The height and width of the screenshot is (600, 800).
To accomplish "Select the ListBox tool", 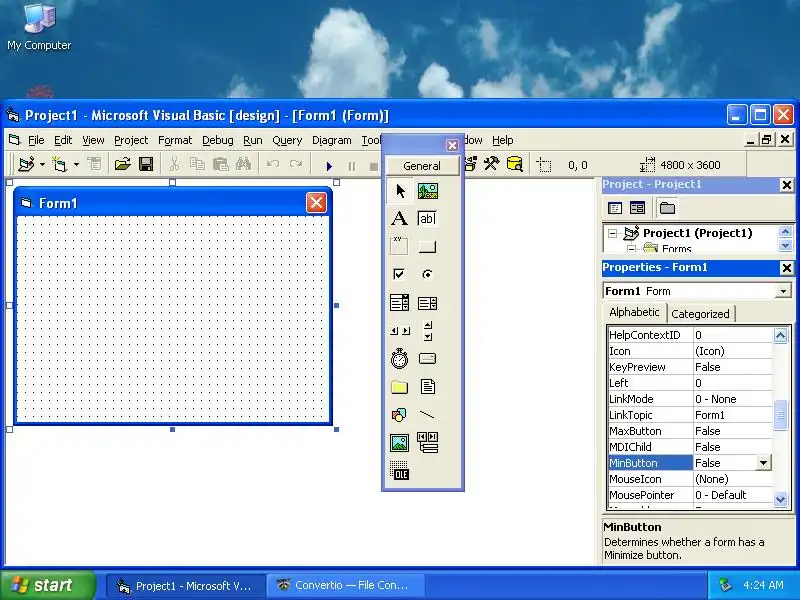I will coord(428,303).
